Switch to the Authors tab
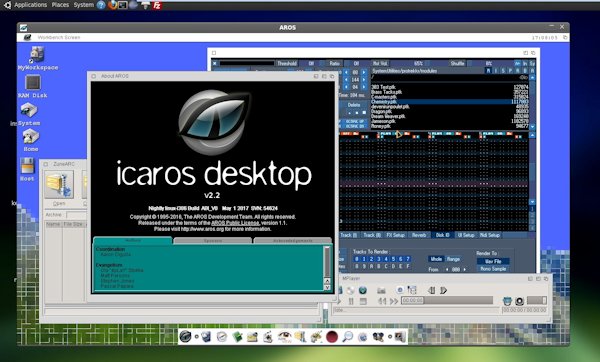 (x=133, y=240)
